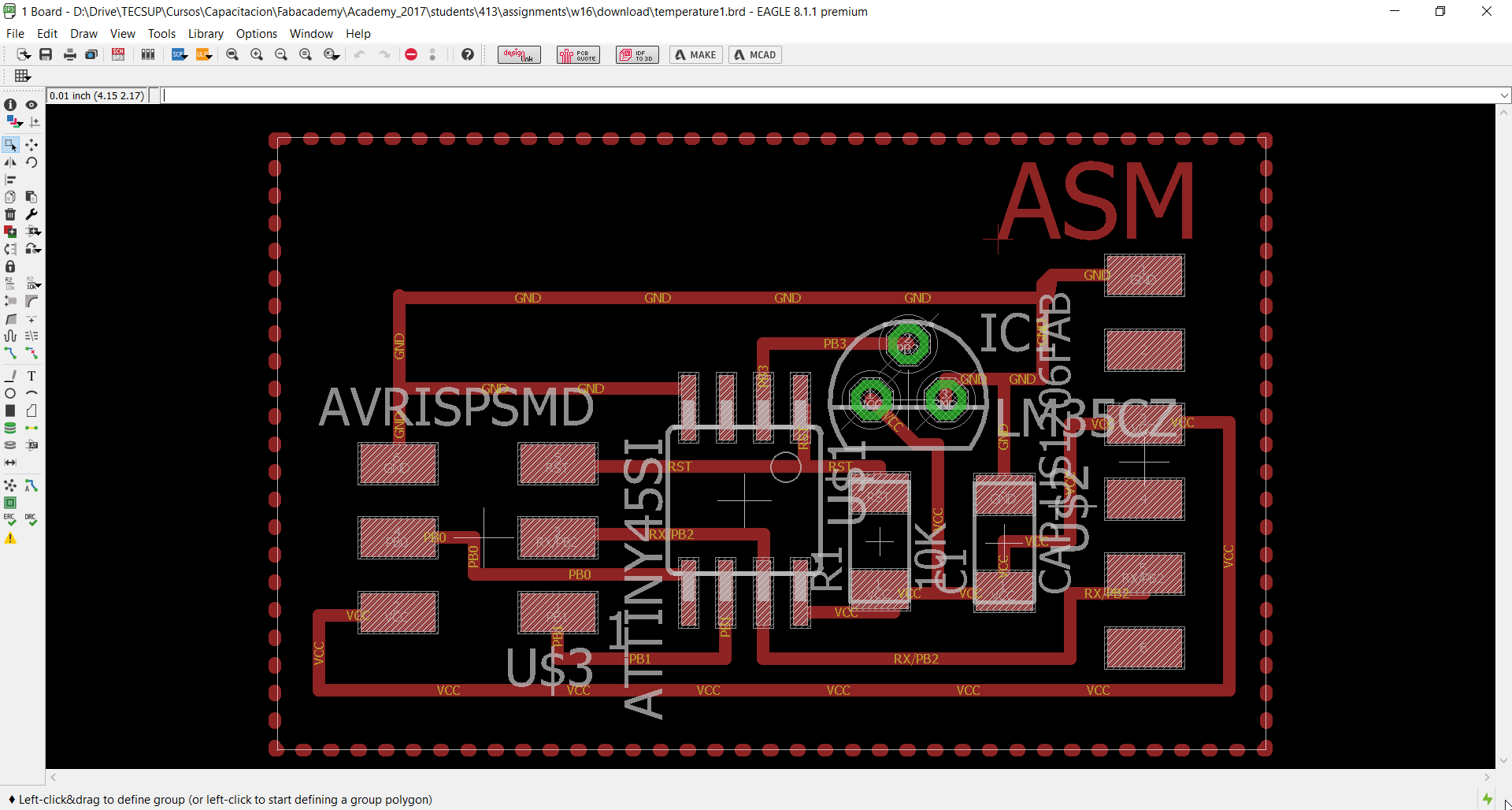Select the Rotate tool
This screenshot has height=810, width=1512.
[31, 162]
